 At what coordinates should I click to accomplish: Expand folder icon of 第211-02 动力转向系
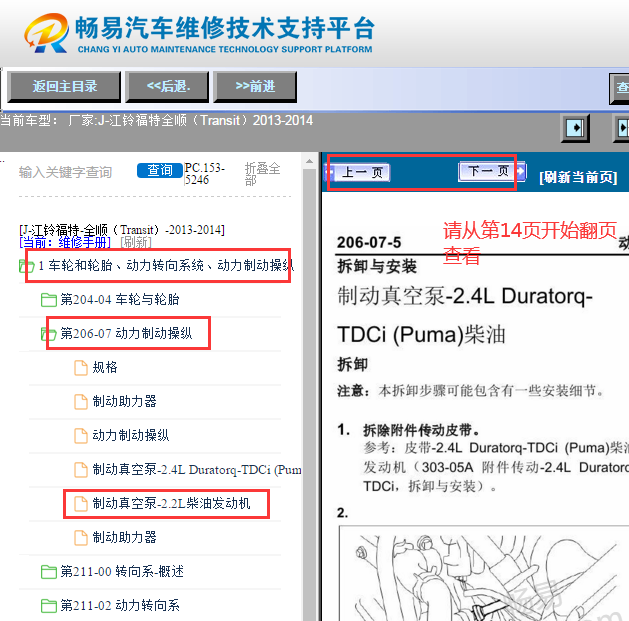click(49, 606)
